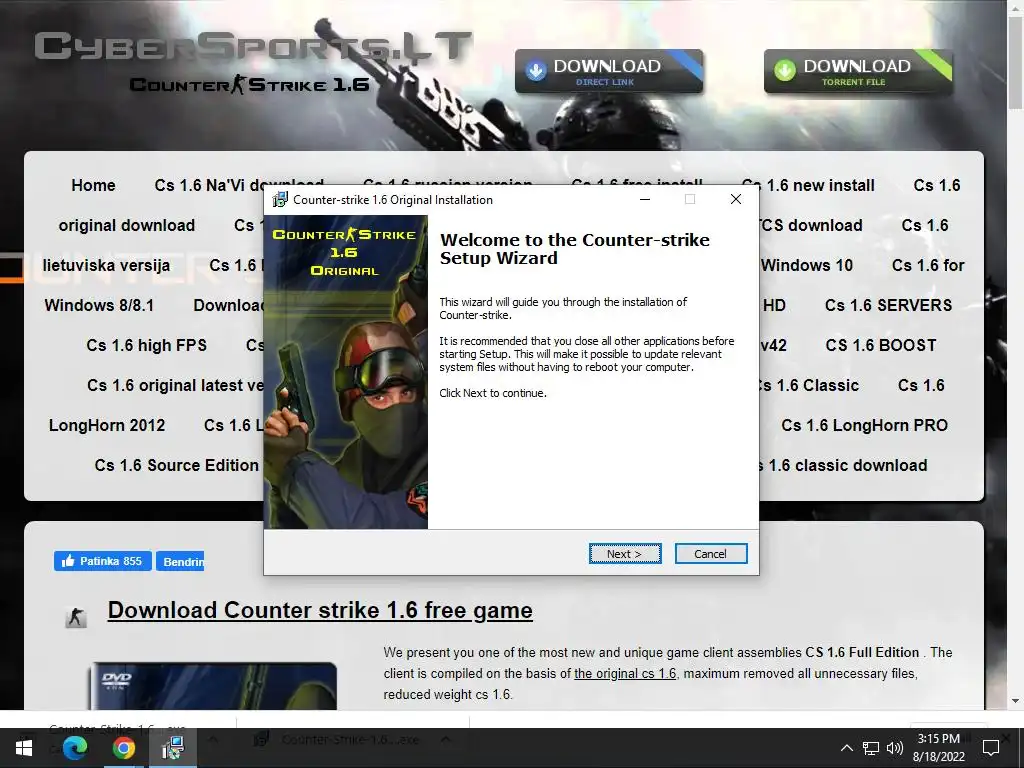Open Google Chrome from taskbar
Screen dimensions: 1024x768
(x=123, y=748)
